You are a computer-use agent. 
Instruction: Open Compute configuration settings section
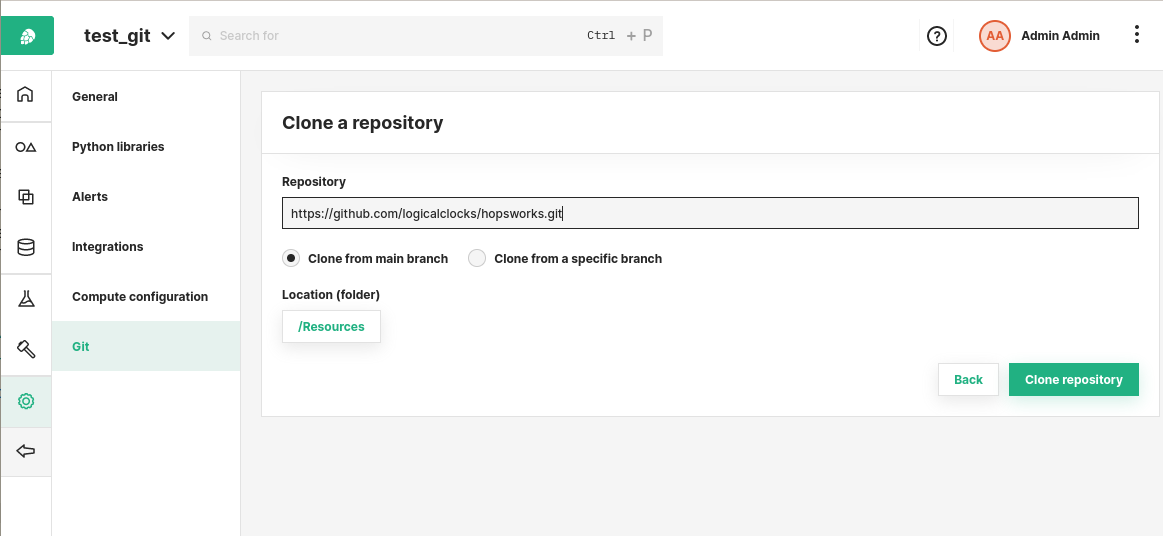(x=140, y=297)
